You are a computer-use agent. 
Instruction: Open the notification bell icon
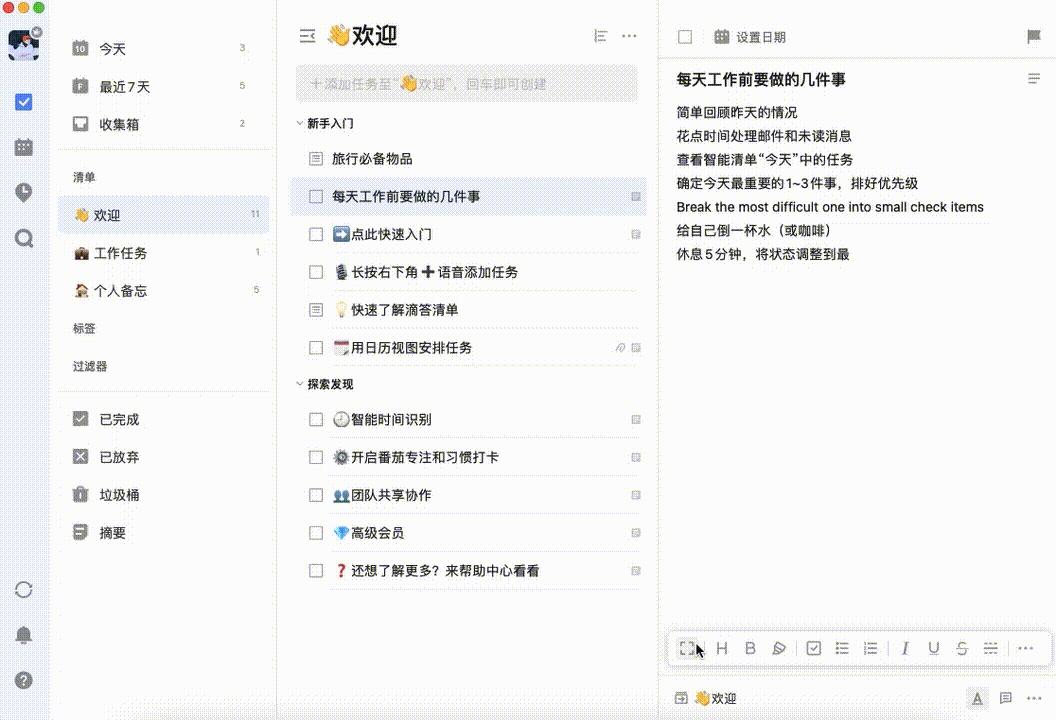pos(23,635)
